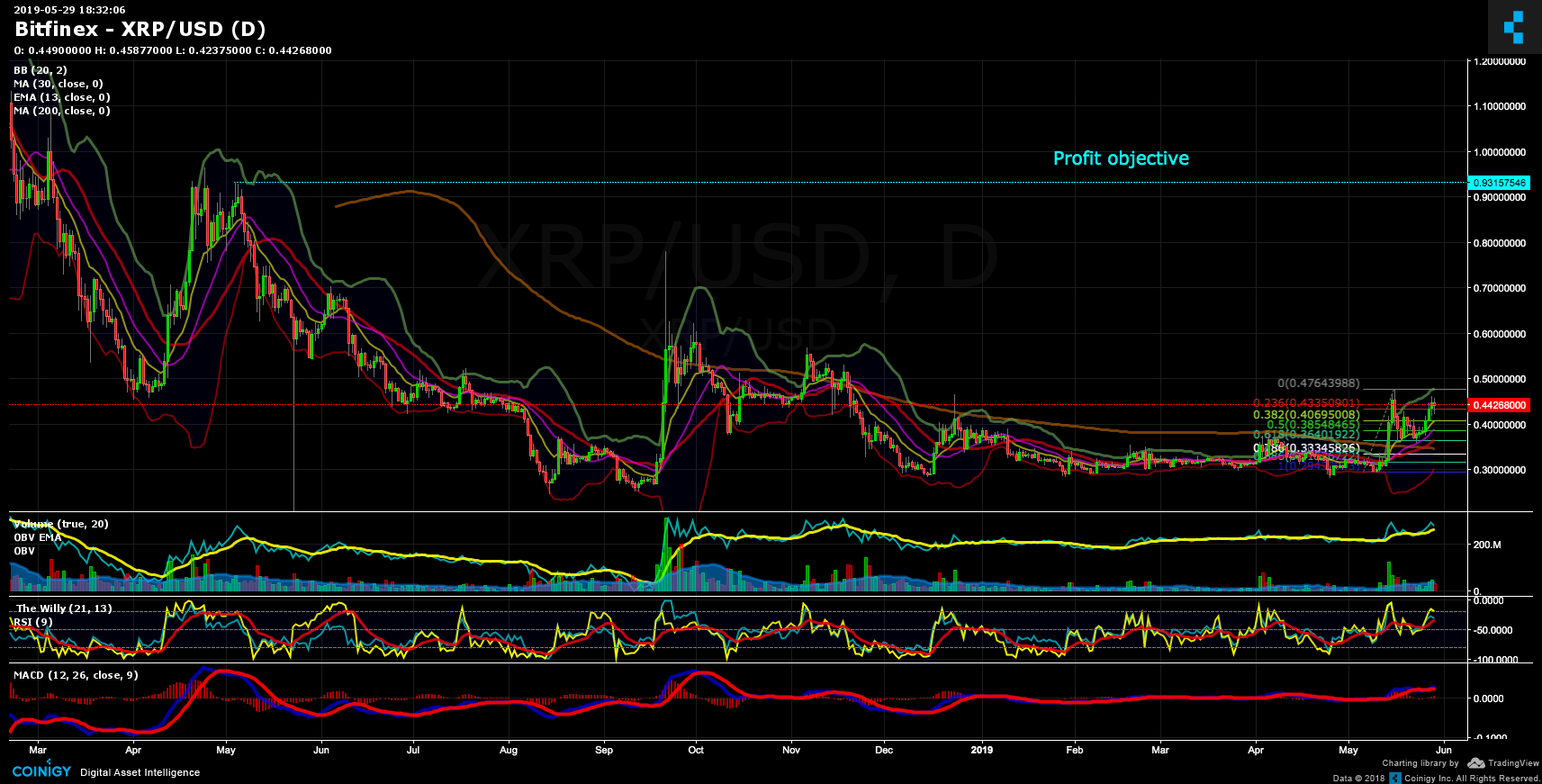Click the 'Nov' label on the time axis
This screenshot has height=784, width=1542.
point(791,750)
